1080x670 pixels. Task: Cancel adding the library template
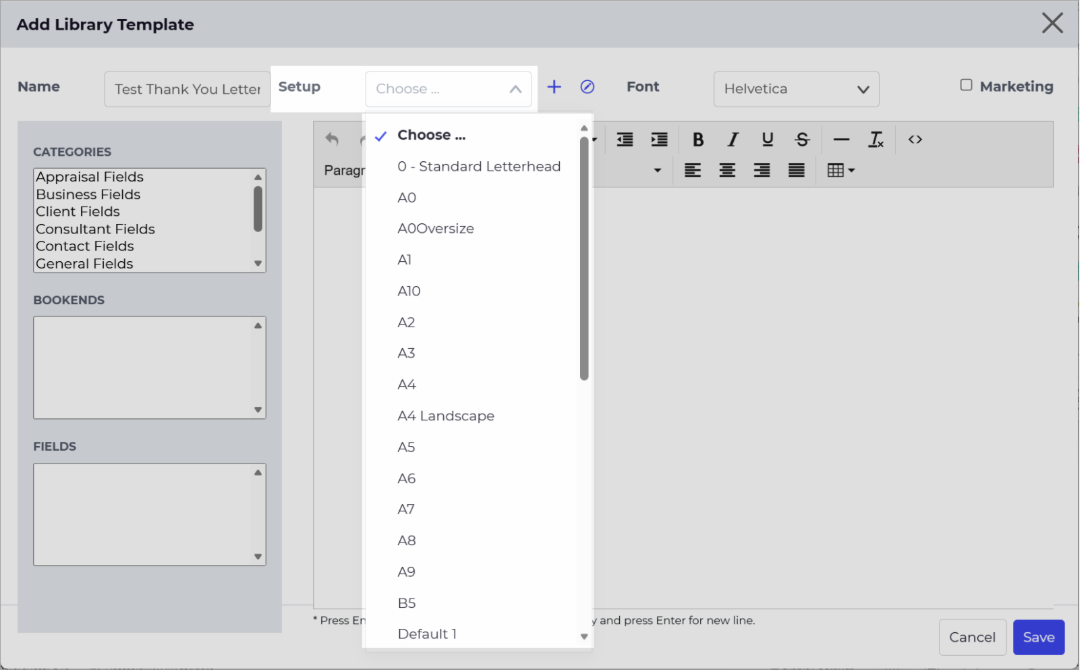pyautogui.click(x=972, y=637)
